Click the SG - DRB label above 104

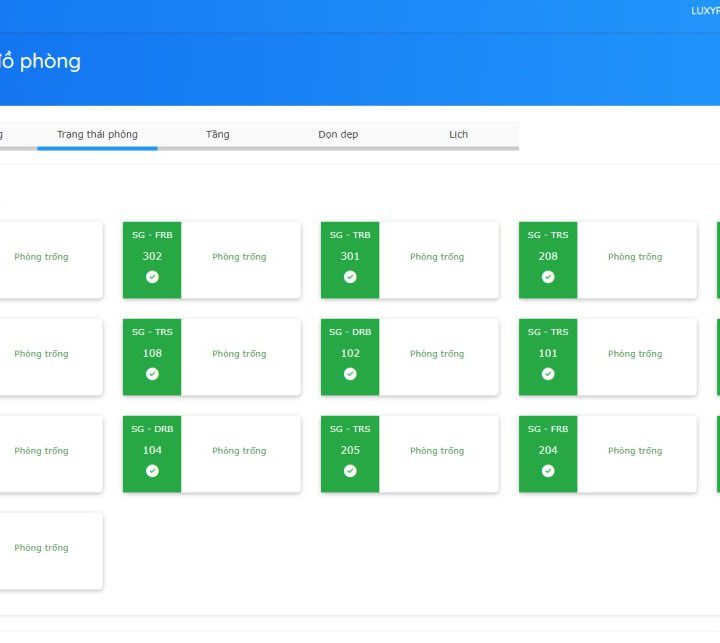coord(152,429)
